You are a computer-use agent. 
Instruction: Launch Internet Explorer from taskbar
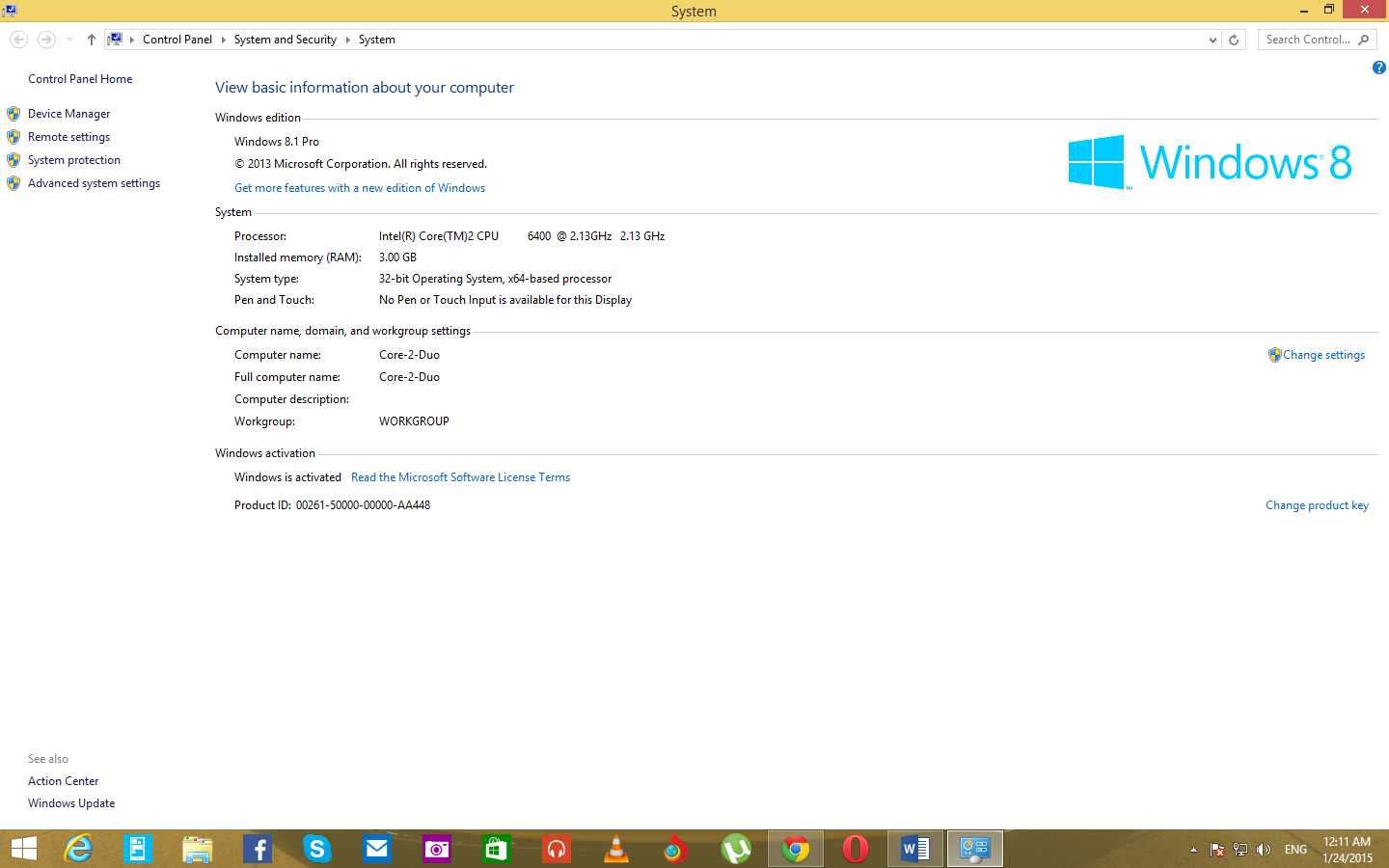click(x=78, y=849)
